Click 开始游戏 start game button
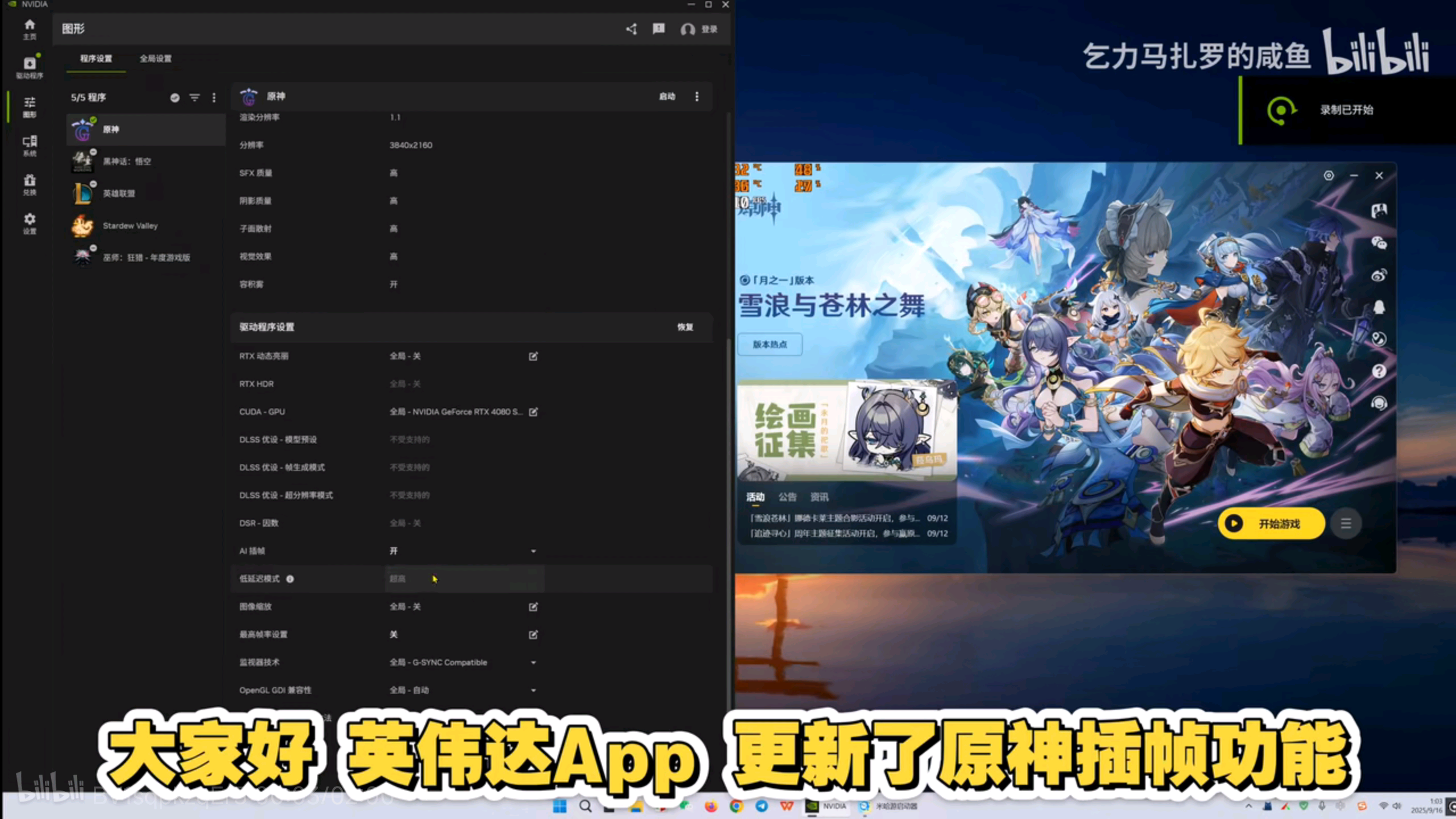The image size is (1456, 819). click(1271, 523)
